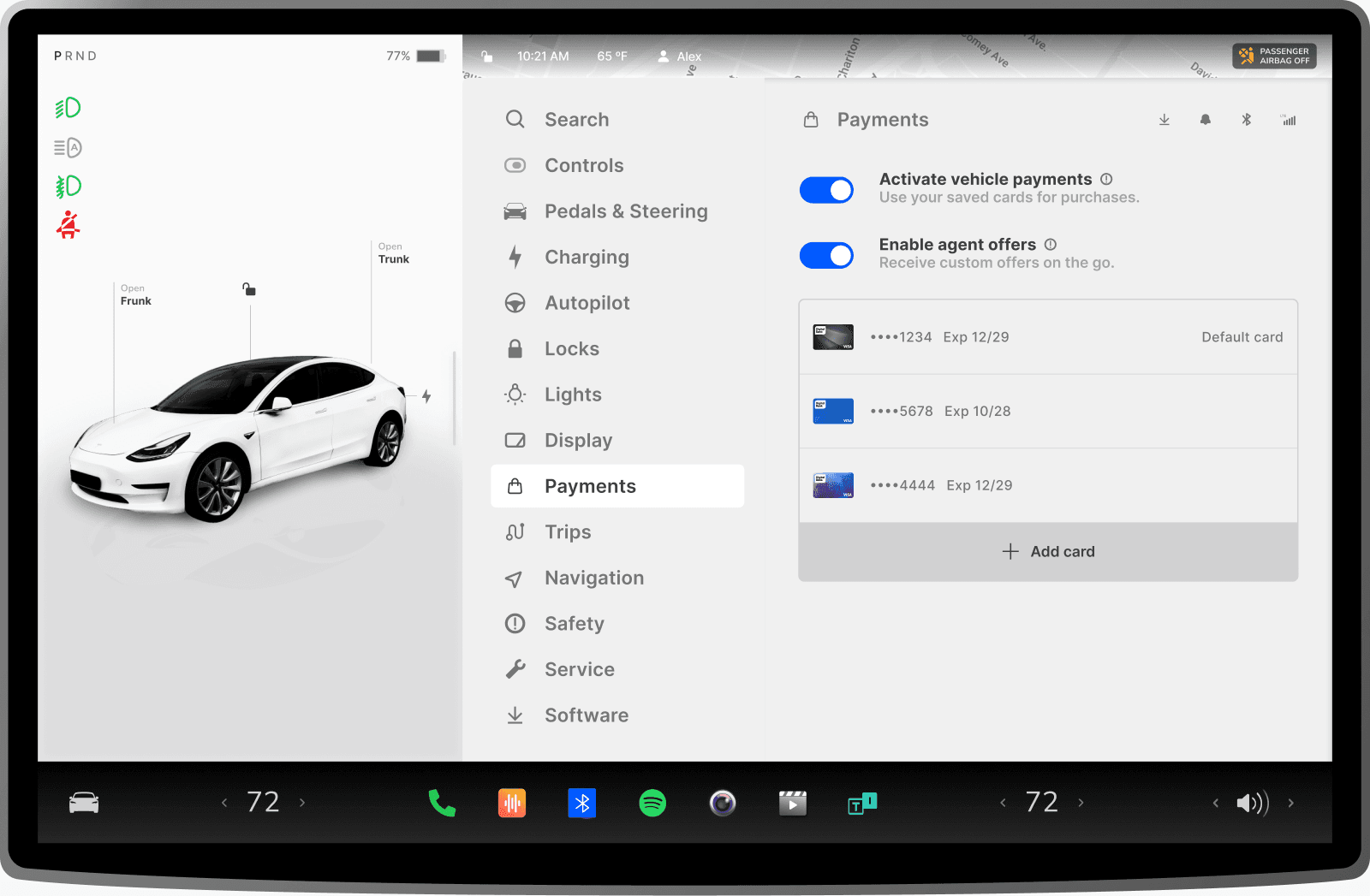Open the Software menu entry
1370x896 pixels.
pos(617,715)
